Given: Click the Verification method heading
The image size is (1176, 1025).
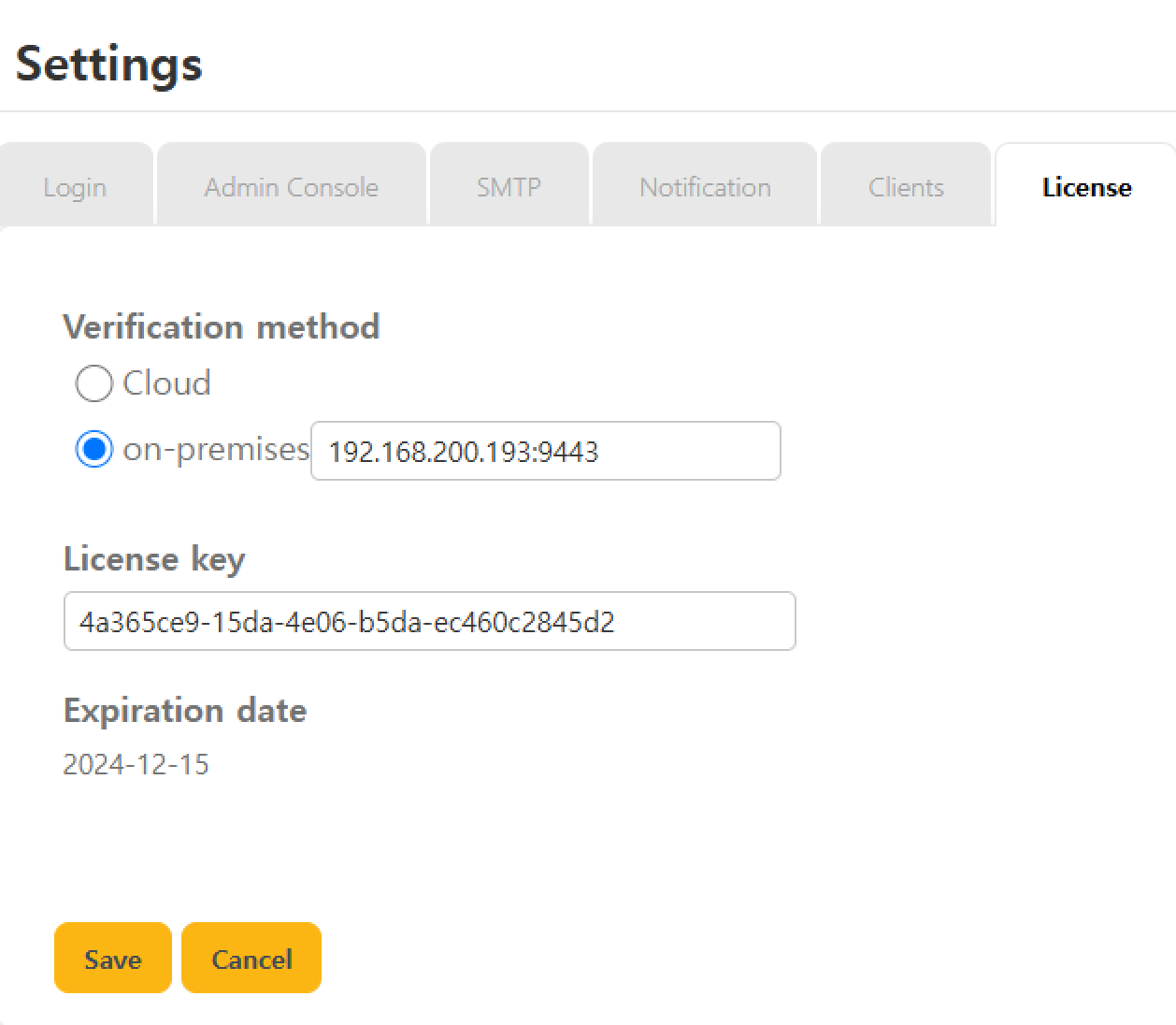Looking at the screenshot, I should [x=221, y=326].
